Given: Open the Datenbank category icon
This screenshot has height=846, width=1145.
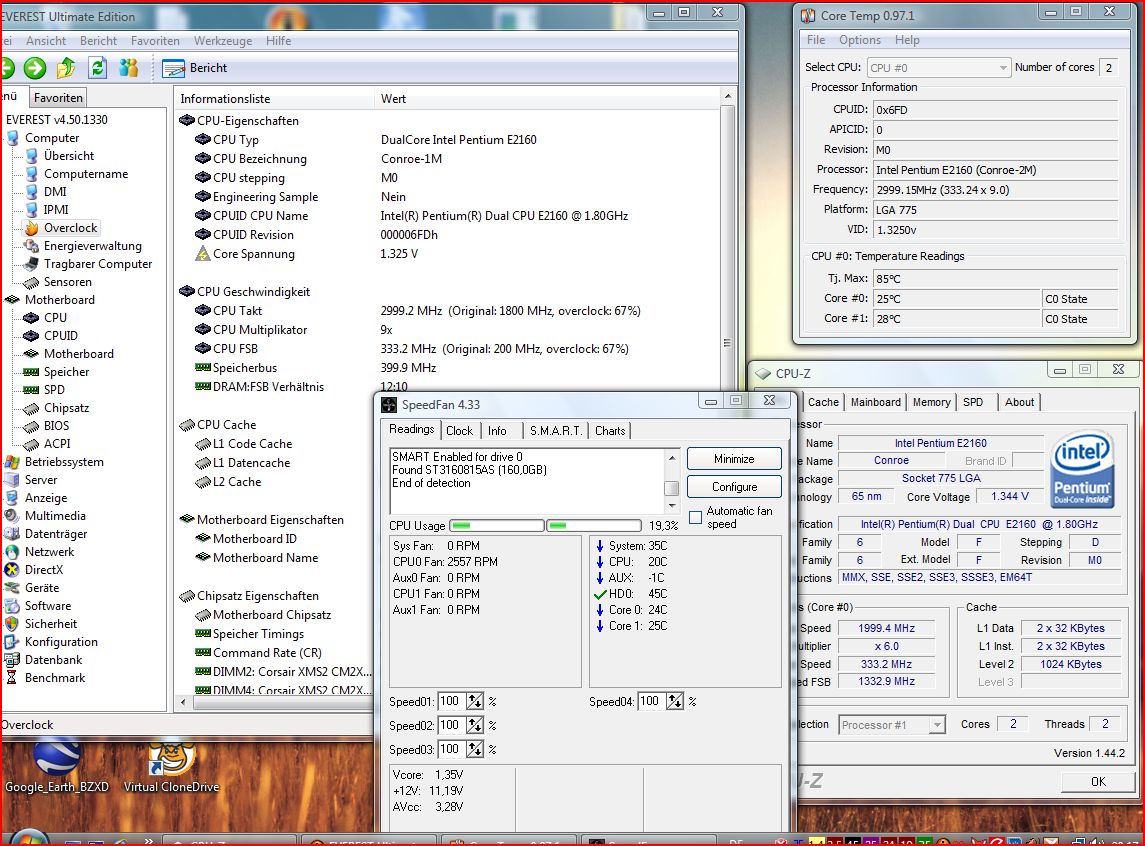Looking at the screenshot, I should tap(12, 660).
